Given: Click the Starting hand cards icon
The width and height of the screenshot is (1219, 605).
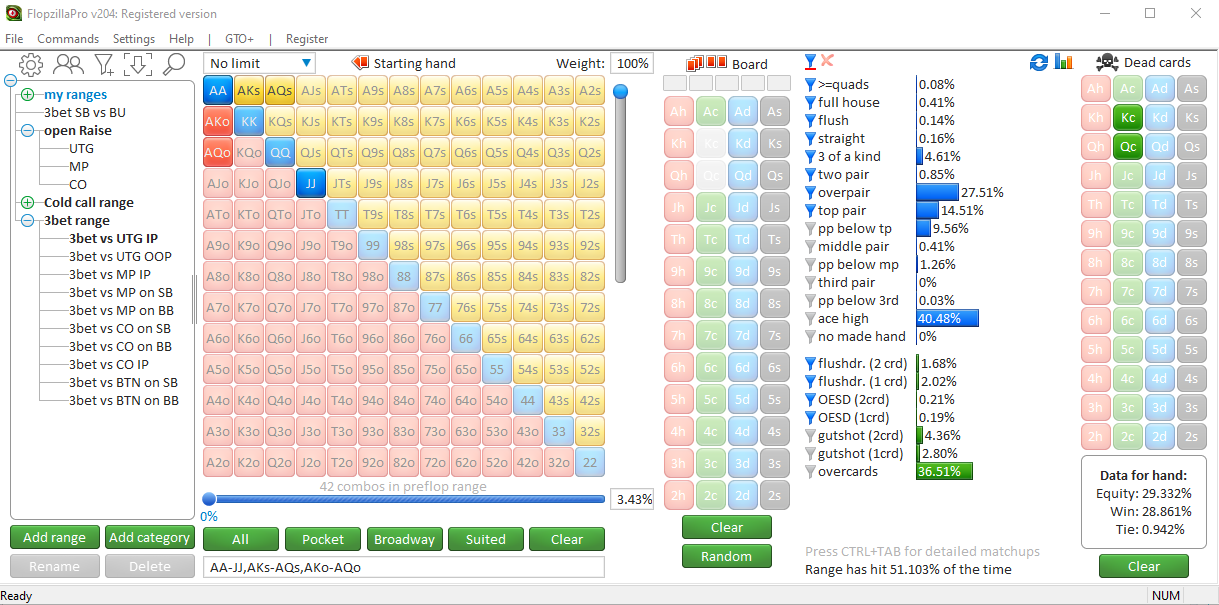Looking at the screenshot, I should [x=359, y=63].
